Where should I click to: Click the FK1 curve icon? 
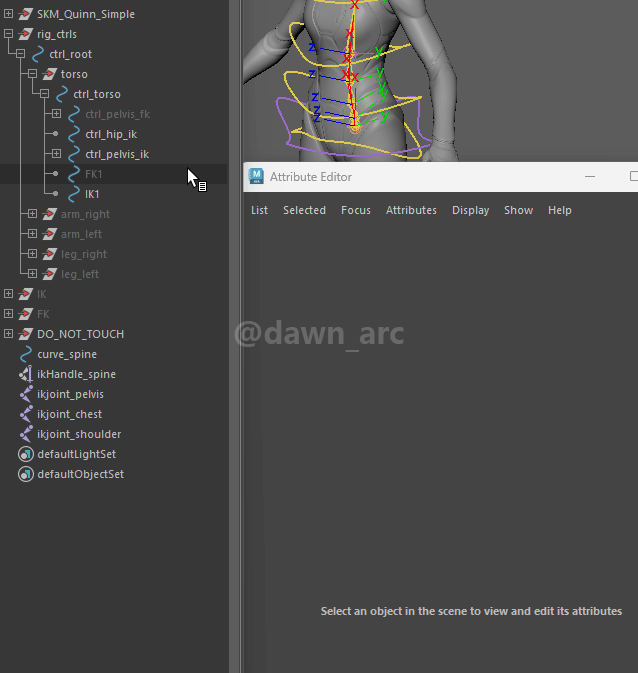coord(74,174)
